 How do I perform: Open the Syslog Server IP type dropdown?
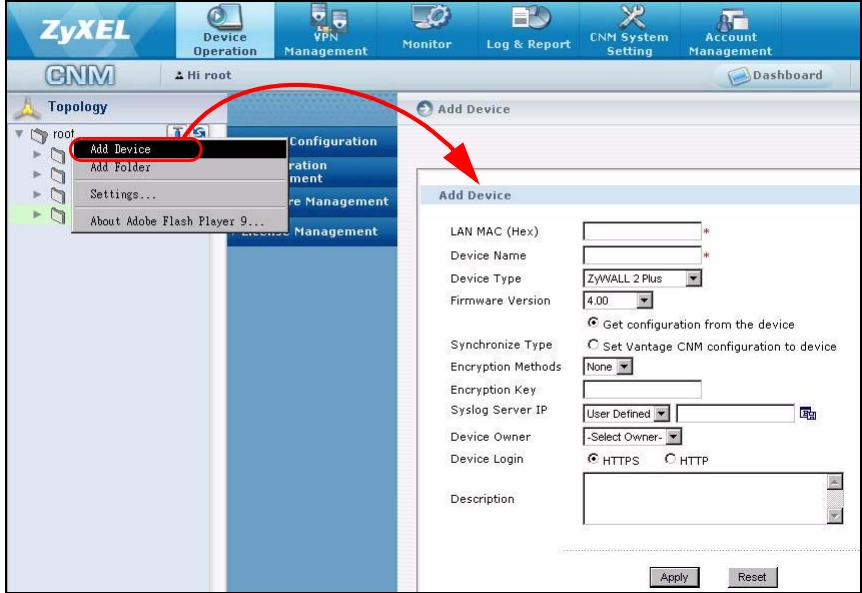tap(626, 413)
